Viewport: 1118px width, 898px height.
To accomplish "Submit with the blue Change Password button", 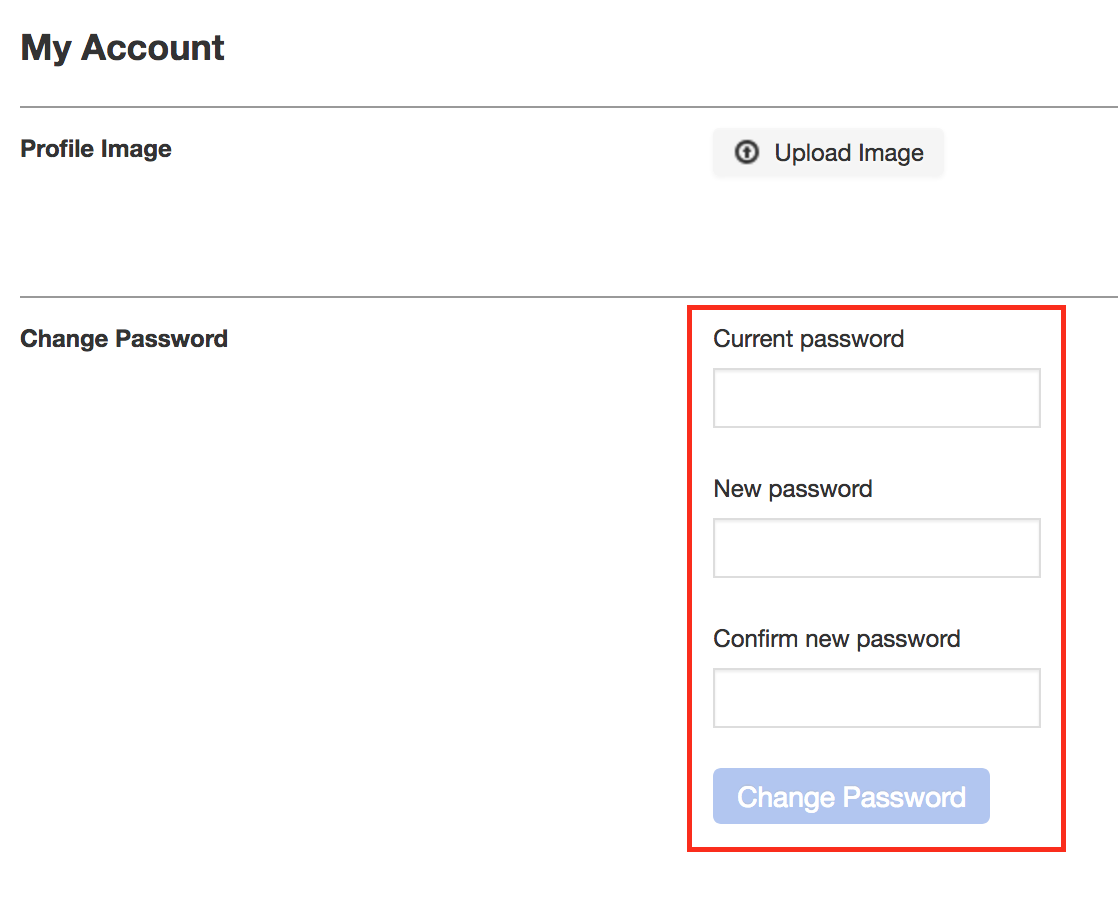I will 851,796.
